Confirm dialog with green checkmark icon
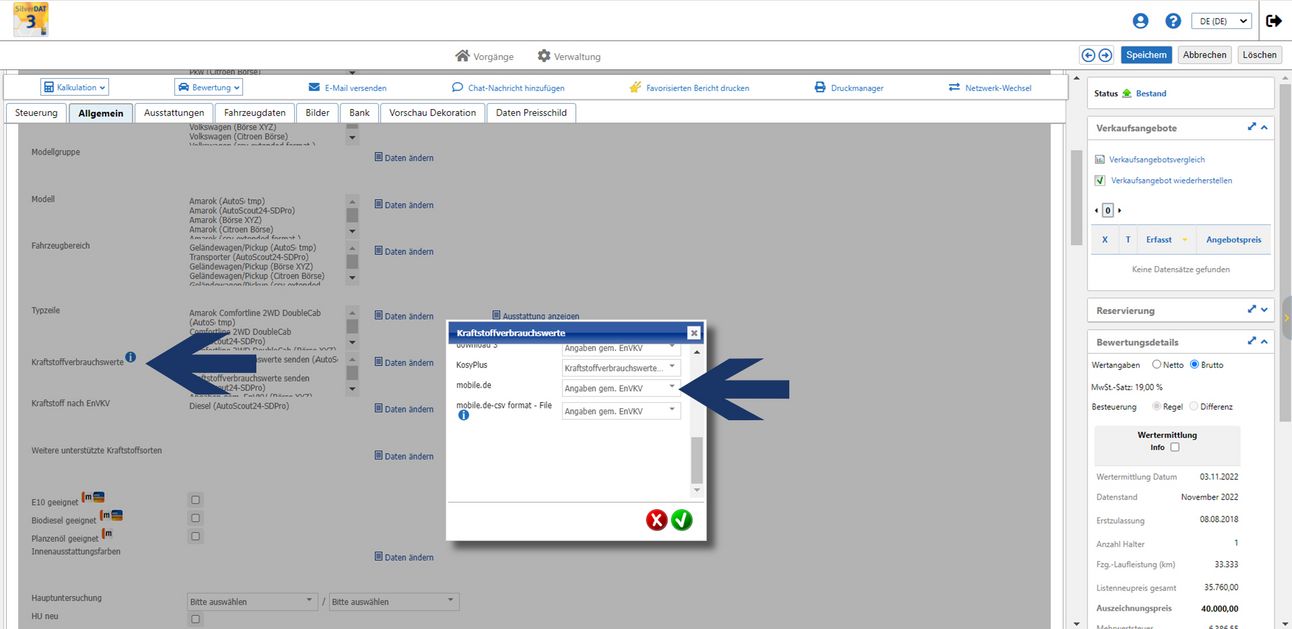Image resolution: width=1292 pixels, height=629 pixels. [x=682, y=520]
